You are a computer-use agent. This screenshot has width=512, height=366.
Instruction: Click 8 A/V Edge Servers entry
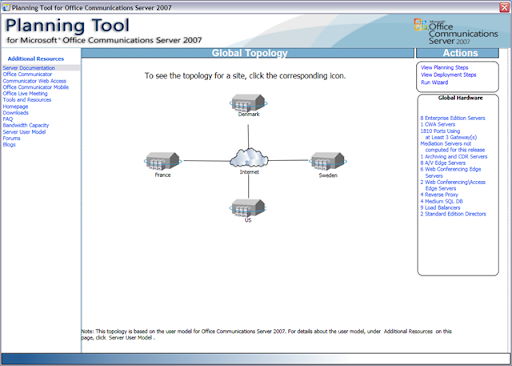tap(443, 163)
